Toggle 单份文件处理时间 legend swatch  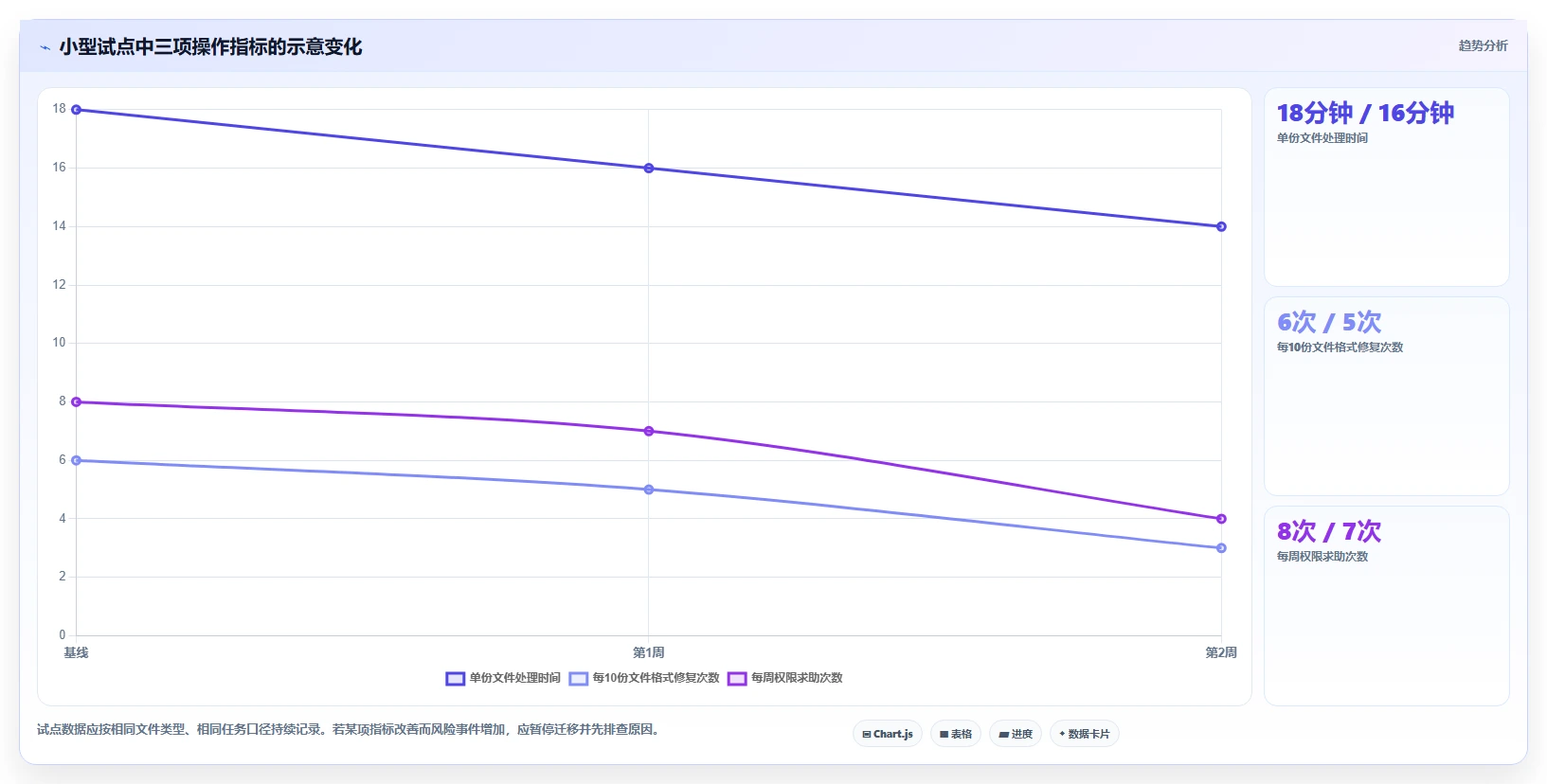click(x=456, y=678)
